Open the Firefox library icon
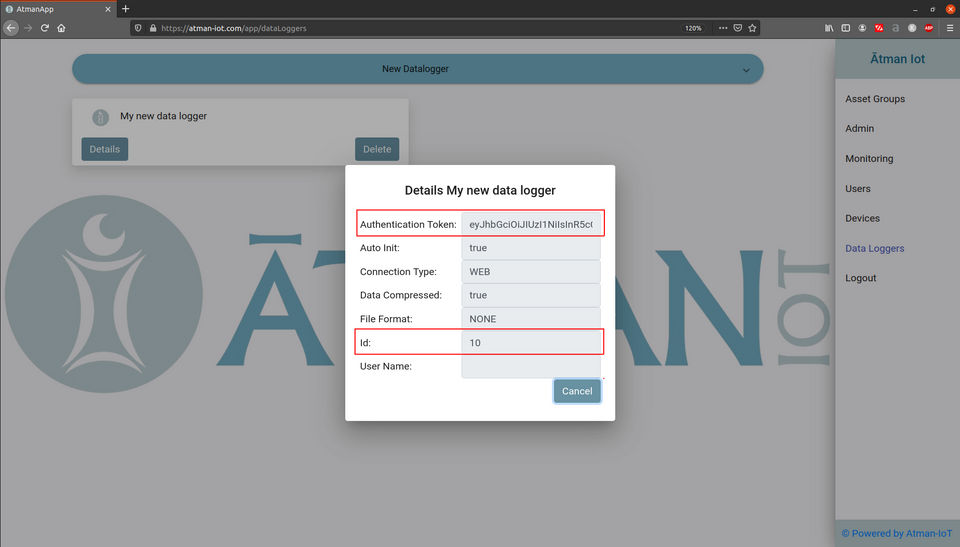Viewport: 960px width, 547px height. (x=829, y=28)
